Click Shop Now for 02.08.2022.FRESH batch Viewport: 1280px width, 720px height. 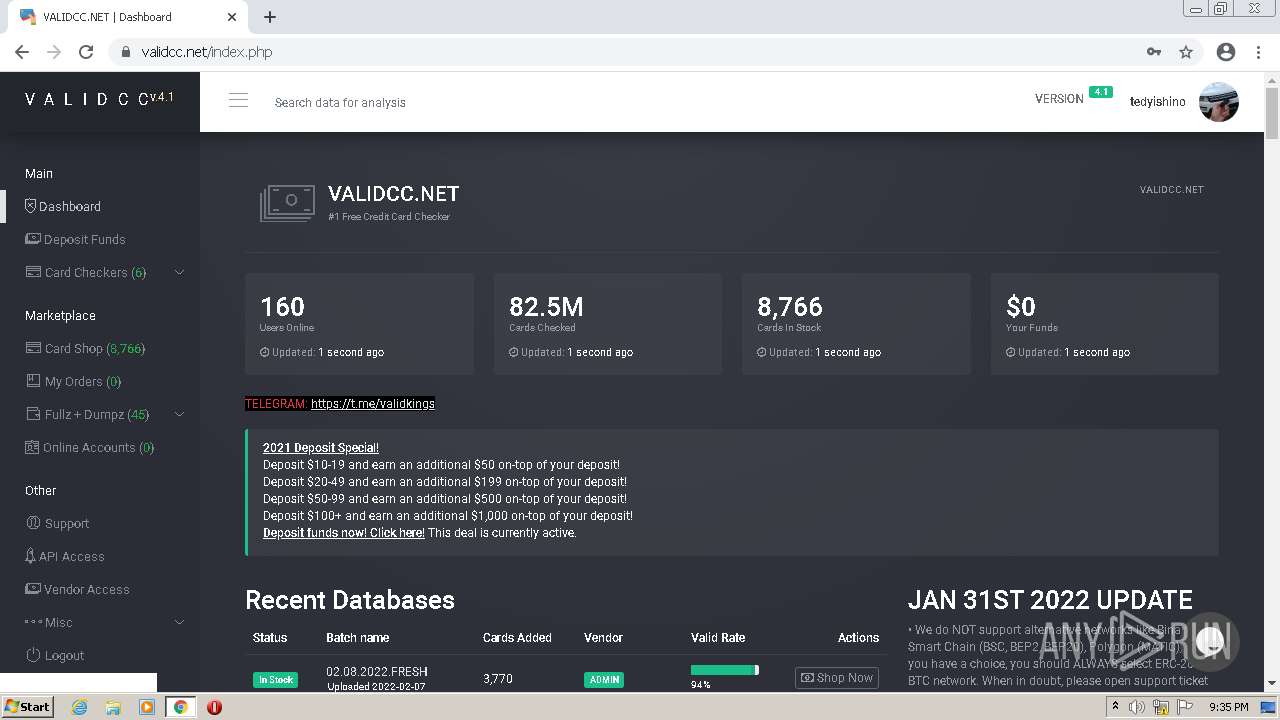click(837, 678)
